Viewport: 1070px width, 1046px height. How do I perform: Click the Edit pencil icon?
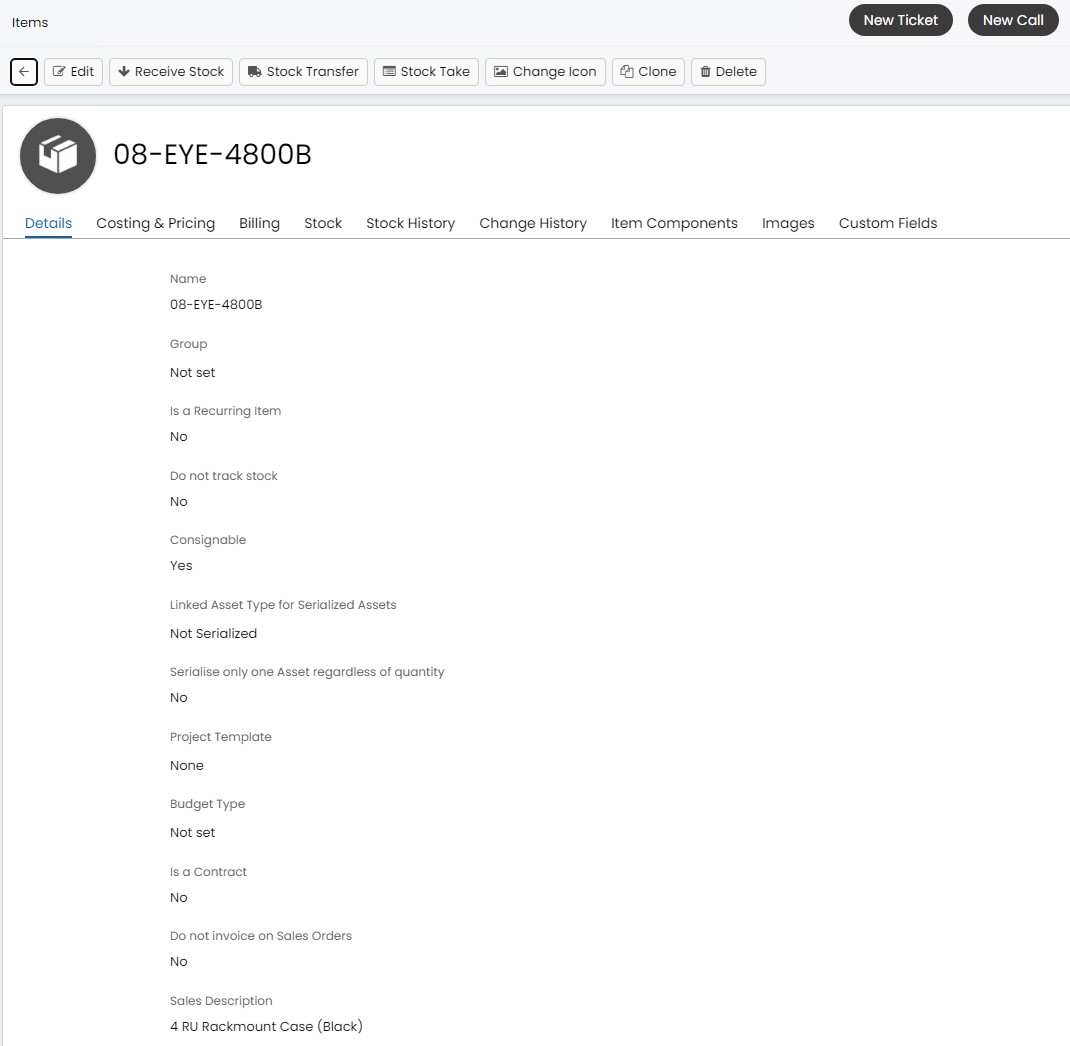point(60,71)
